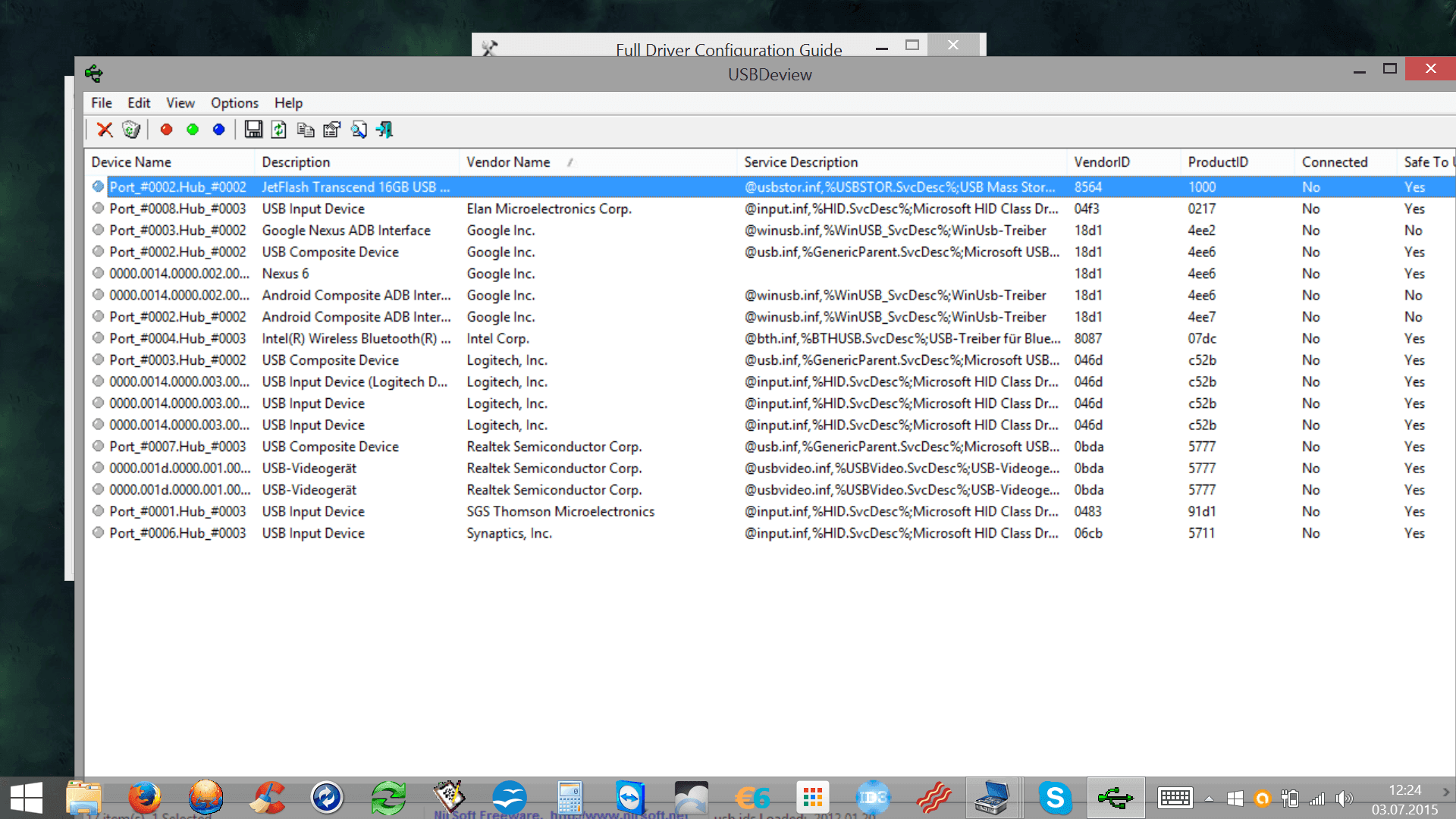
Task: Click the status icon of Google Nexus ADB Interface row
Action: (98, 230)
